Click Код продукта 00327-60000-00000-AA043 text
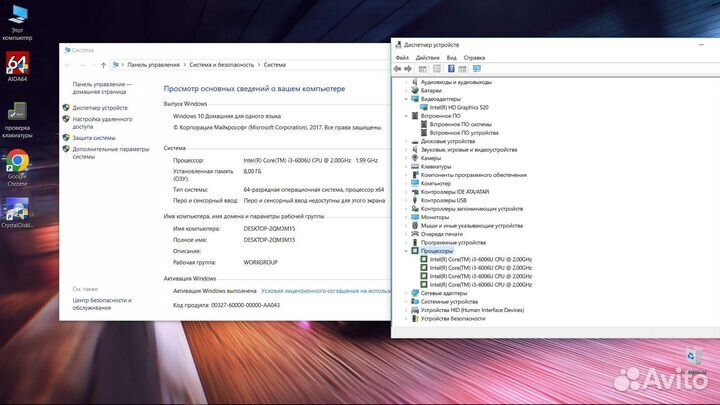The image size is (720, 405). 226,305
